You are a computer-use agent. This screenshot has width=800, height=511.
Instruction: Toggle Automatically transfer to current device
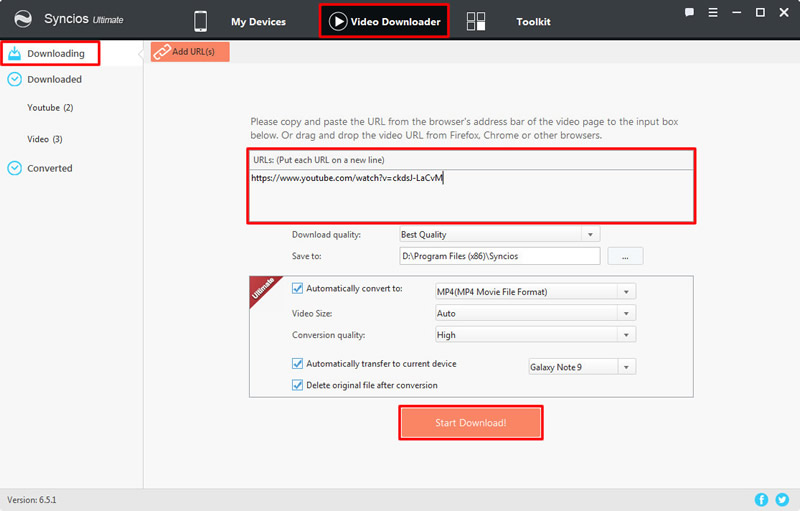coord(297,364)
